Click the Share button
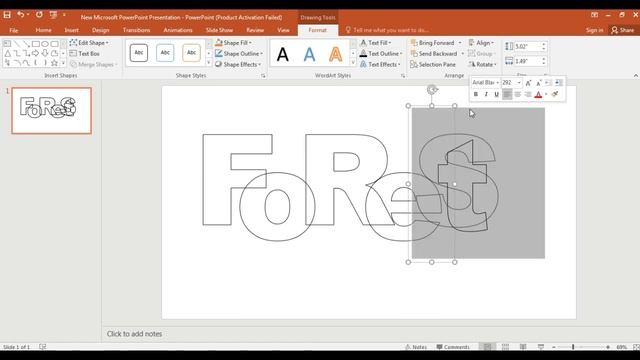640x360 pixels. pyautogui.click(x=623, y=30)
